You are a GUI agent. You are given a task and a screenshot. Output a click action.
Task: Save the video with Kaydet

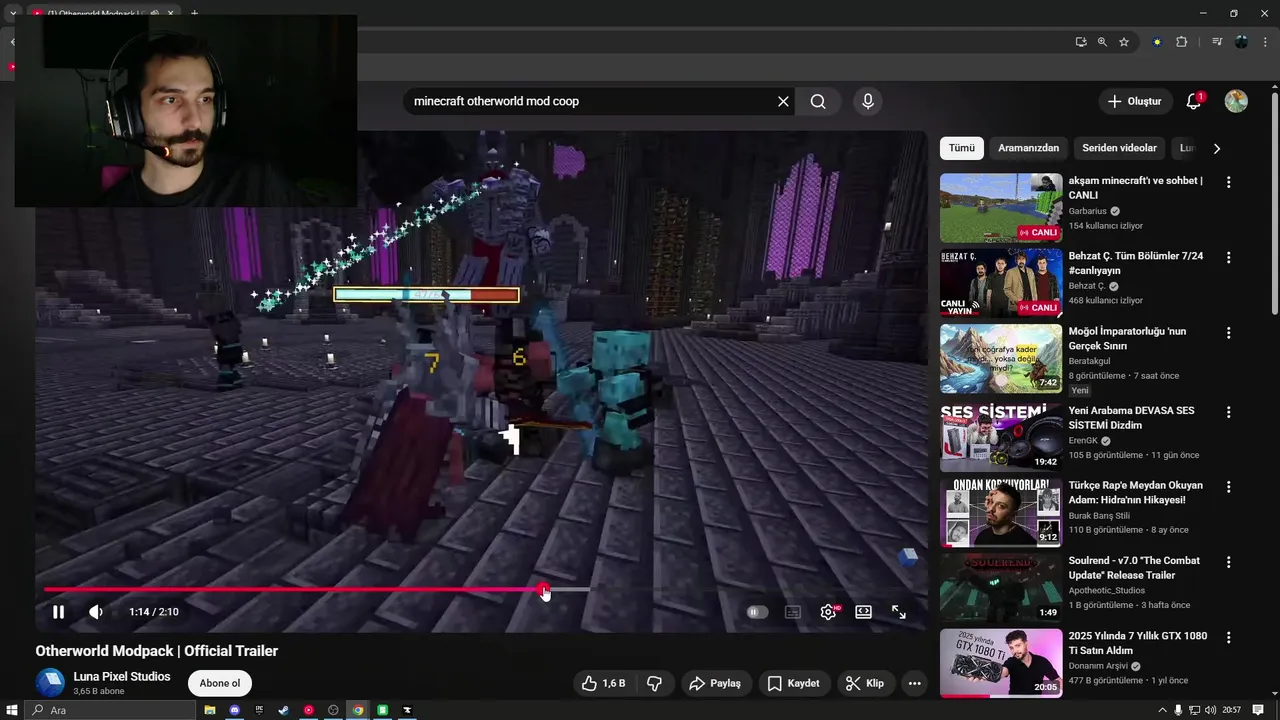793,683
